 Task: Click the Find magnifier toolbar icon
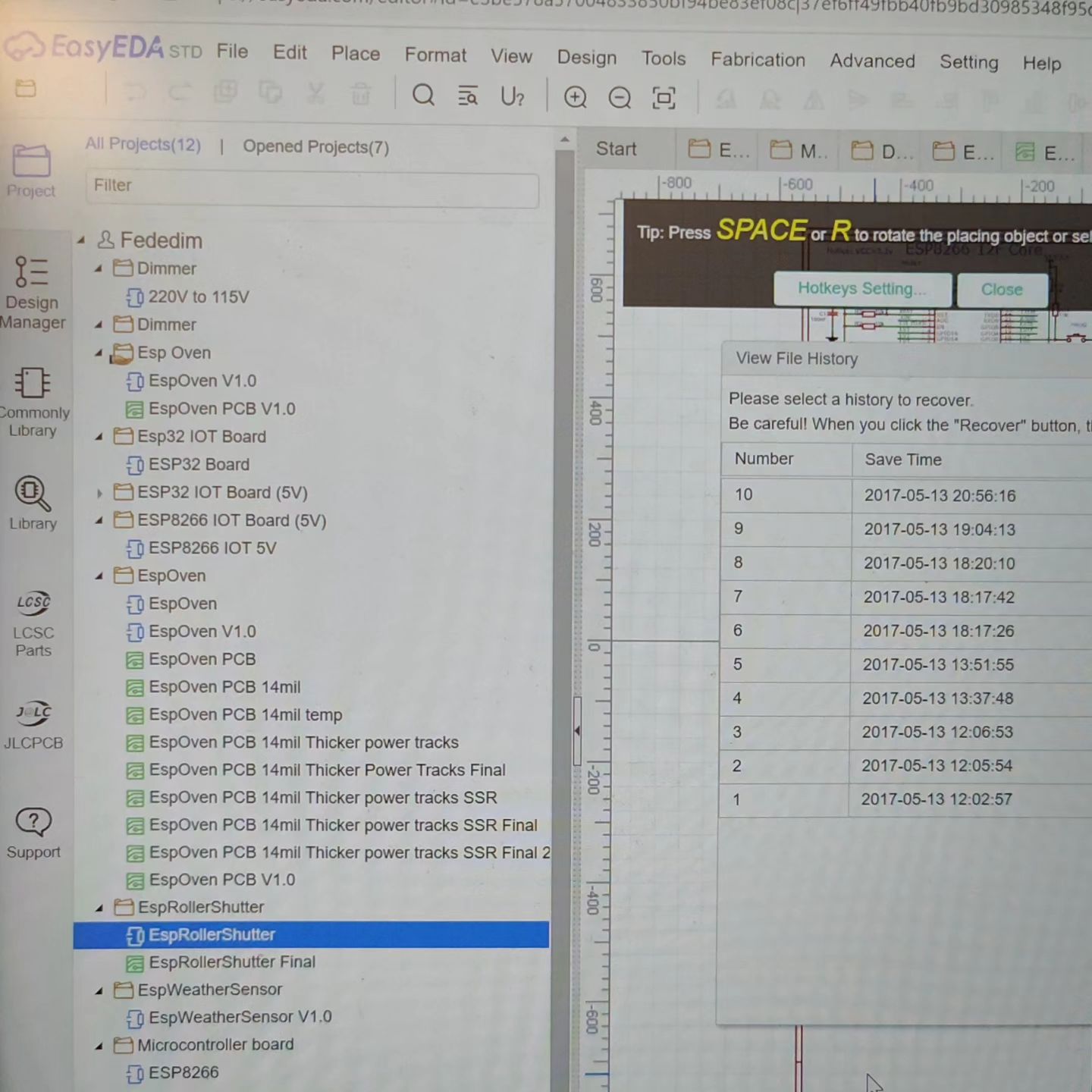[423, 96]
